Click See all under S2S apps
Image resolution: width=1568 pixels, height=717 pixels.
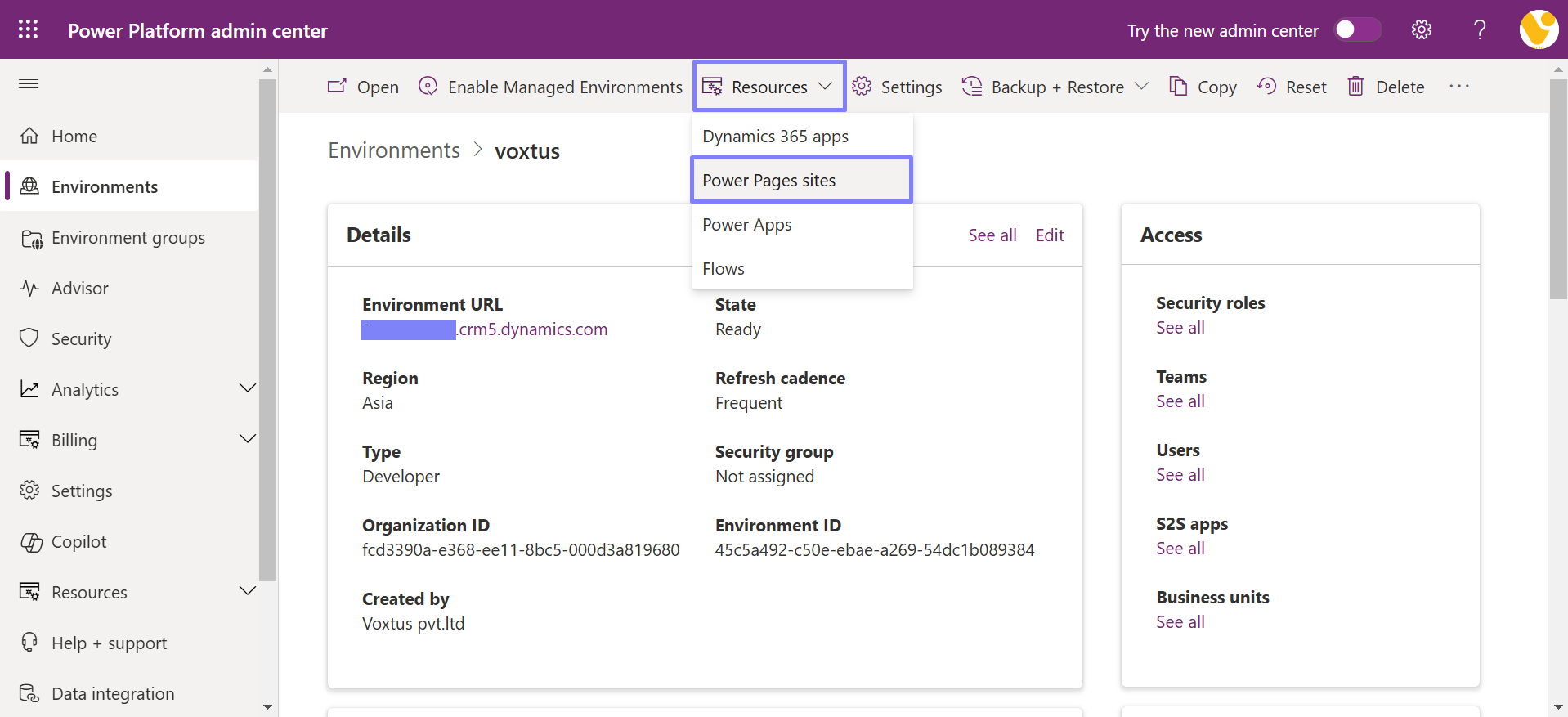coord(1180,549)
